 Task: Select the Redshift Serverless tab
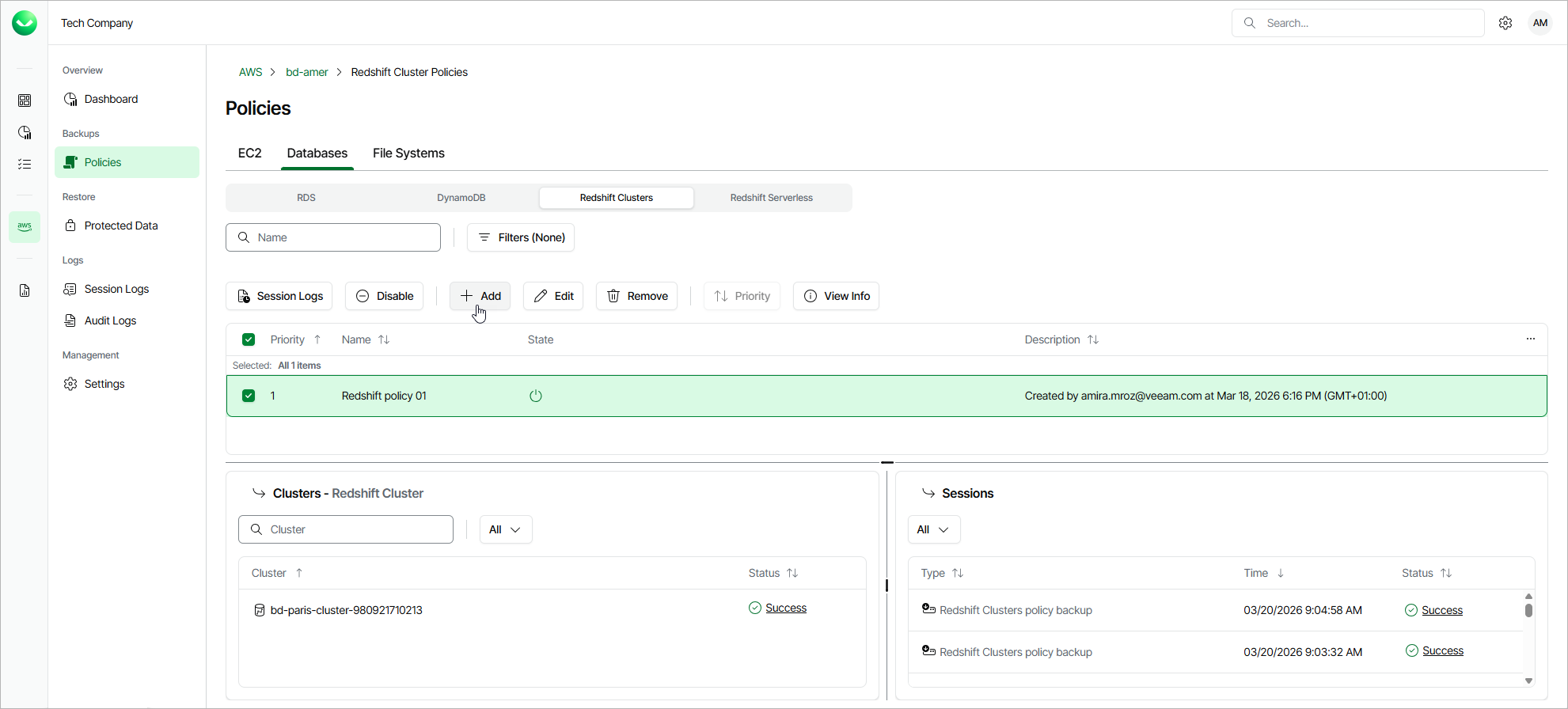tap(771, 198)
